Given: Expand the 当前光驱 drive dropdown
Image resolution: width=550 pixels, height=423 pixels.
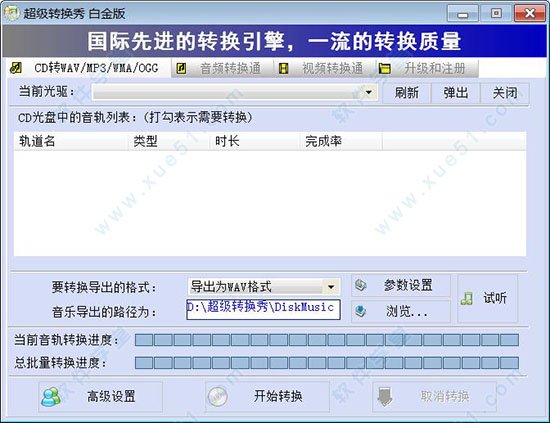Looking at the screenshot, I should (369, 93).
